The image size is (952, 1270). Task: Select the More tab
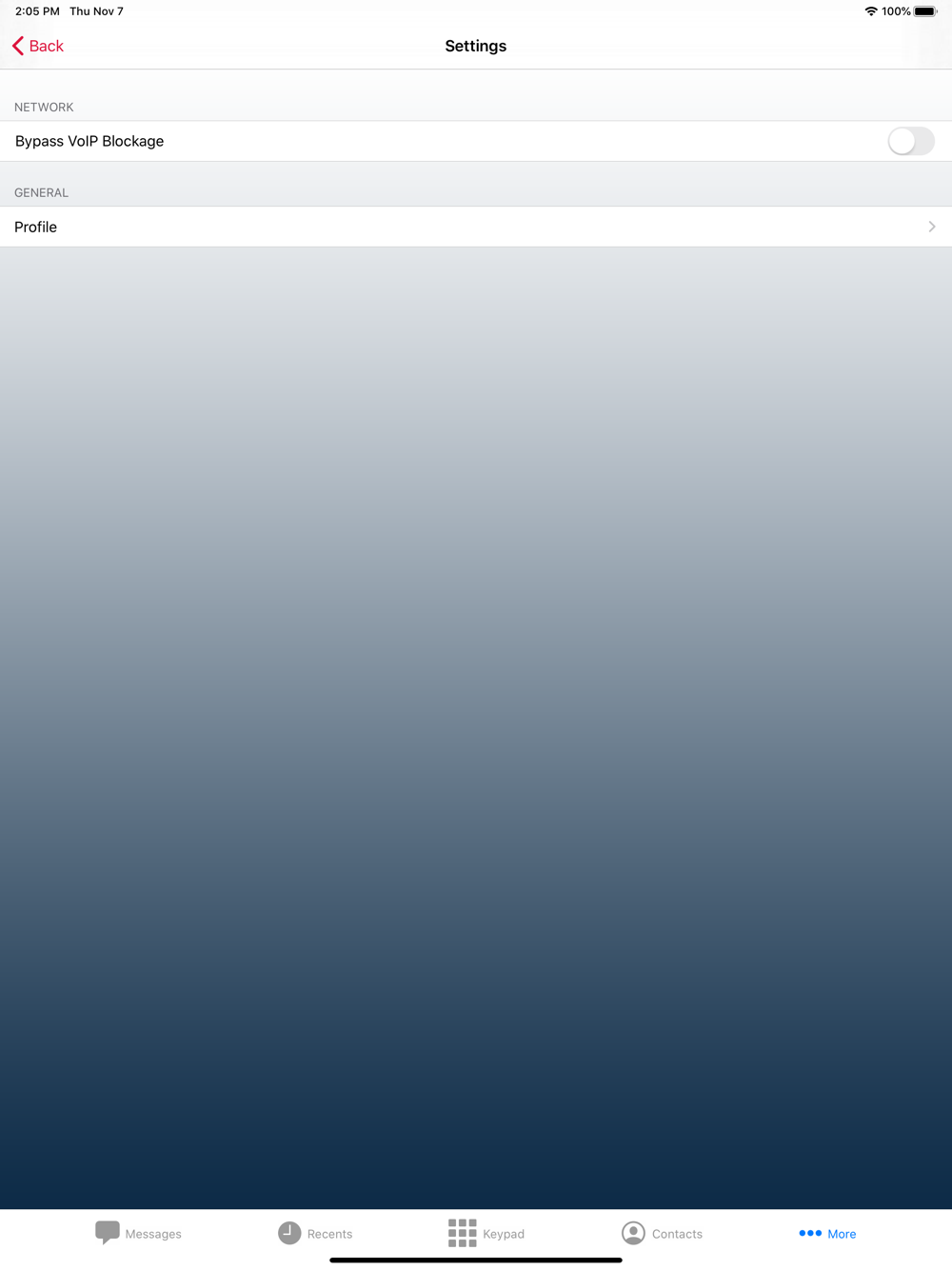(x=827, y=1233)
